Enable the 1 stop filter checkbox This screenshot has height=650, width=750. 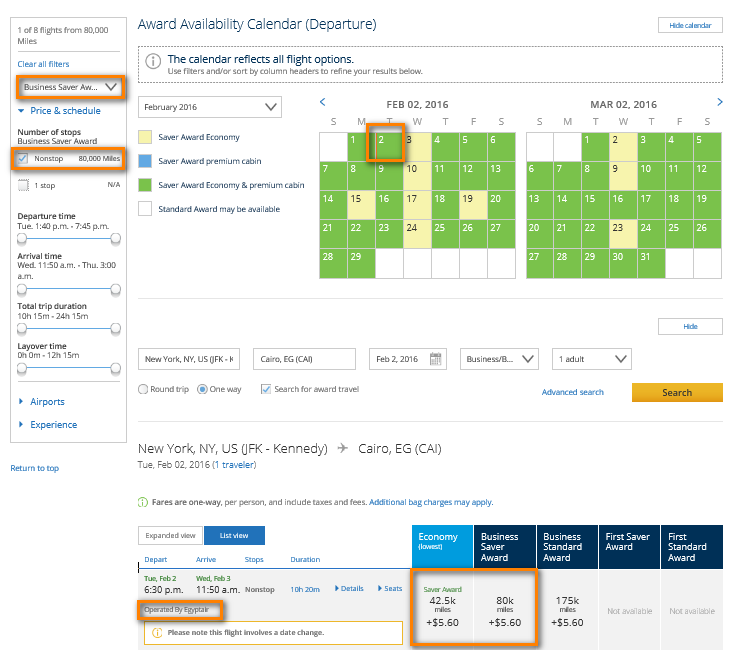pos(23,185)
